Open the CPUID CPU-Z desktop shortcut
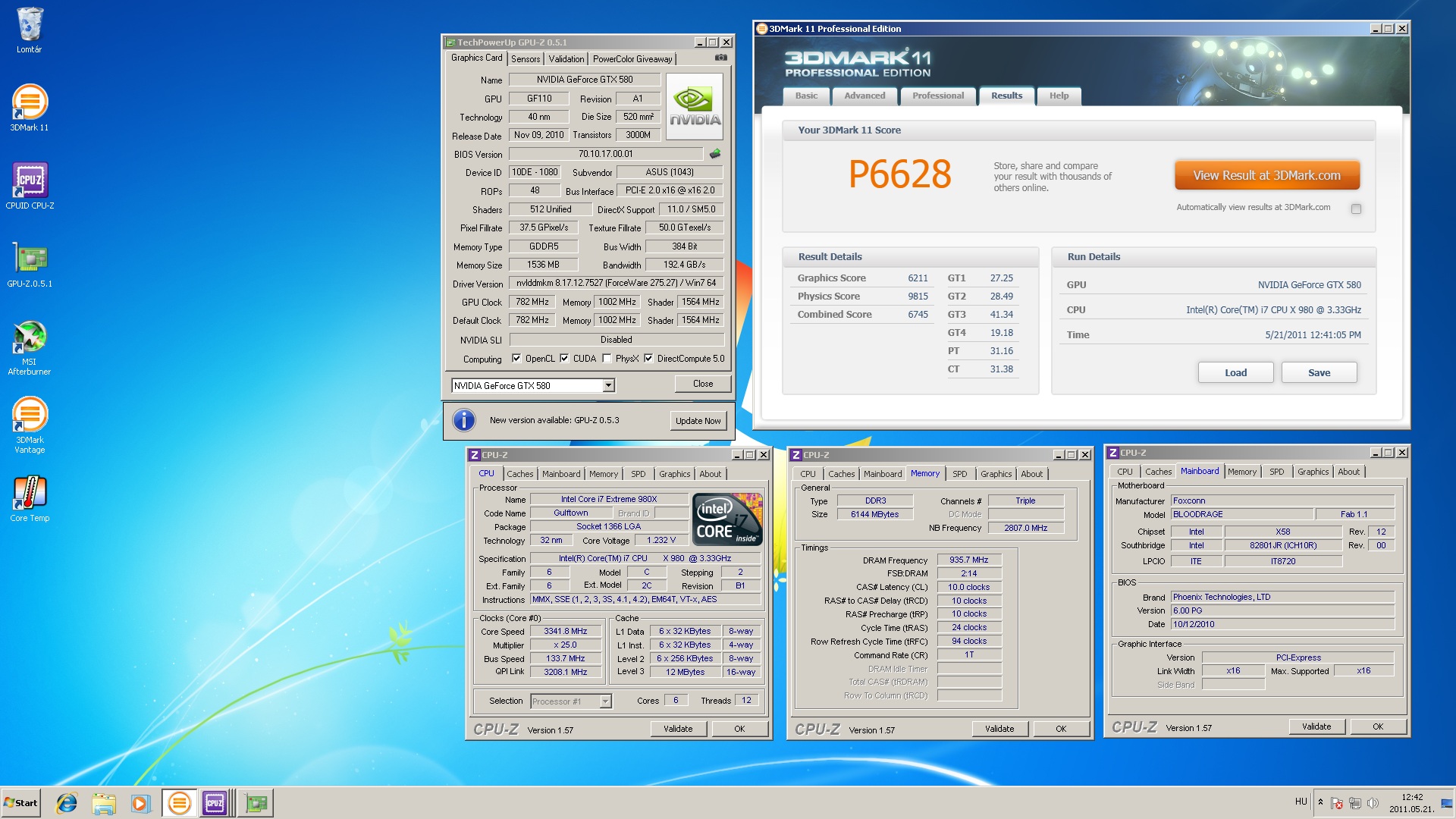Viewport: 1456px width, 819px height. [x=30, y=181]
